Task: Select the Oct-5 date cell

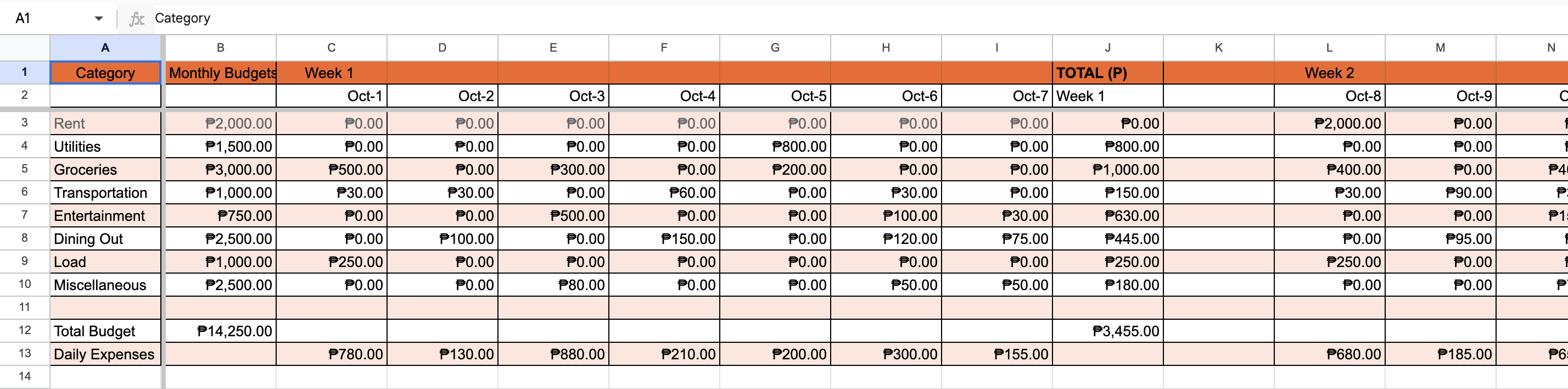Action: 775,96
